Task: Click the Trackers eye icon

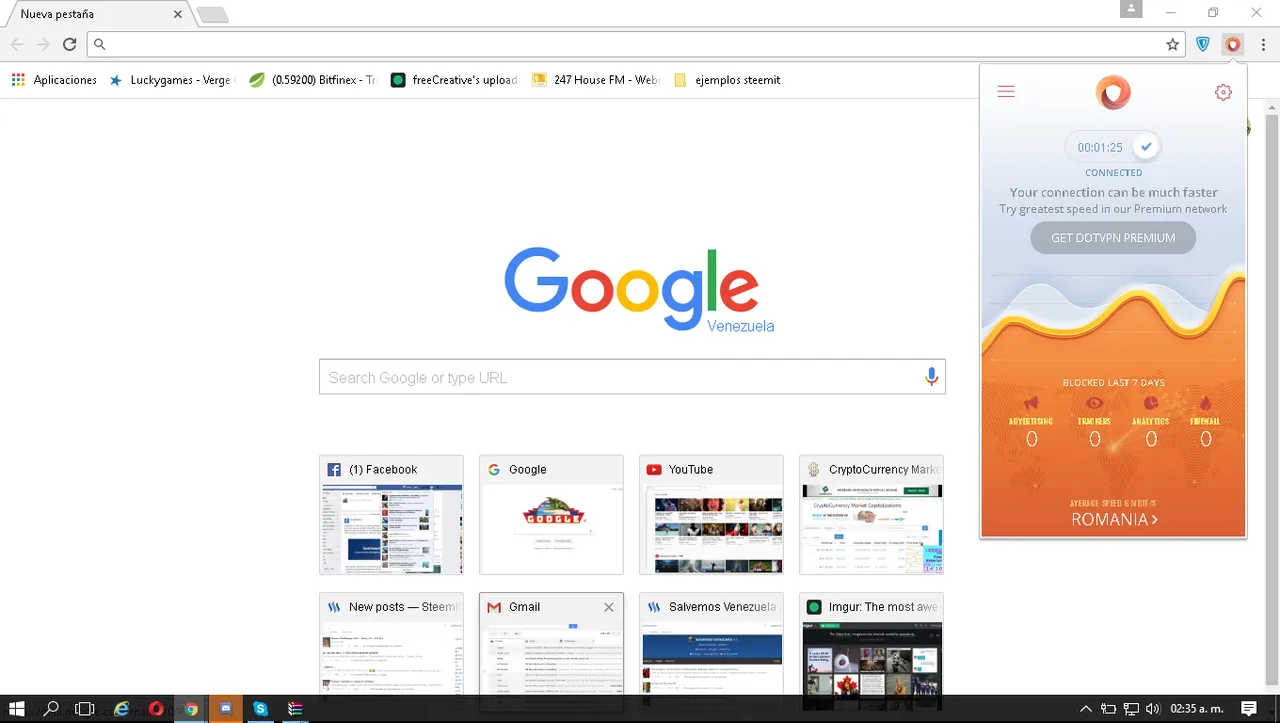Action: pos(1094,403)
